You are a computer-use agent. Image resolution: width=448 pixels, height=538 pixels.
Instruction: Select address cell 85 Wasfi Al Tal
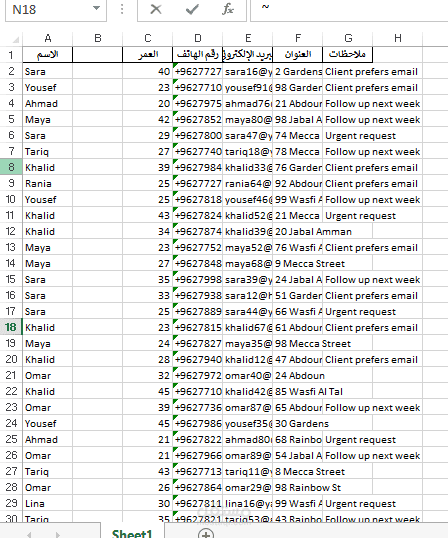coord(298,391)
